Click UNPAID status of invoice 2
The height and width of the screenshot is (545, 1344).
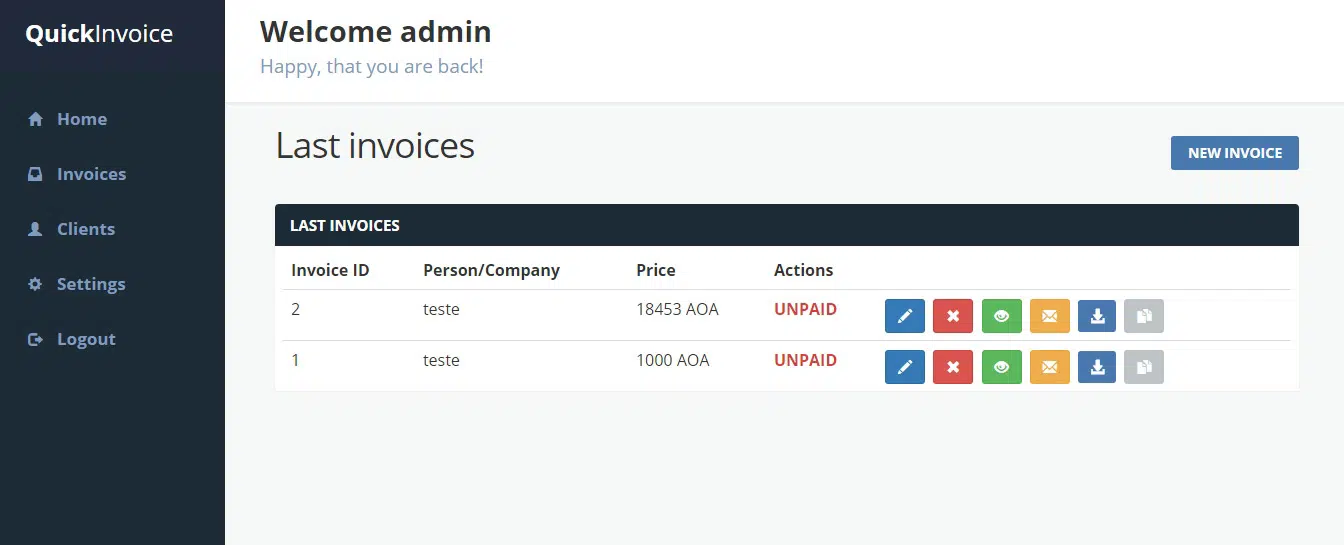805,310
